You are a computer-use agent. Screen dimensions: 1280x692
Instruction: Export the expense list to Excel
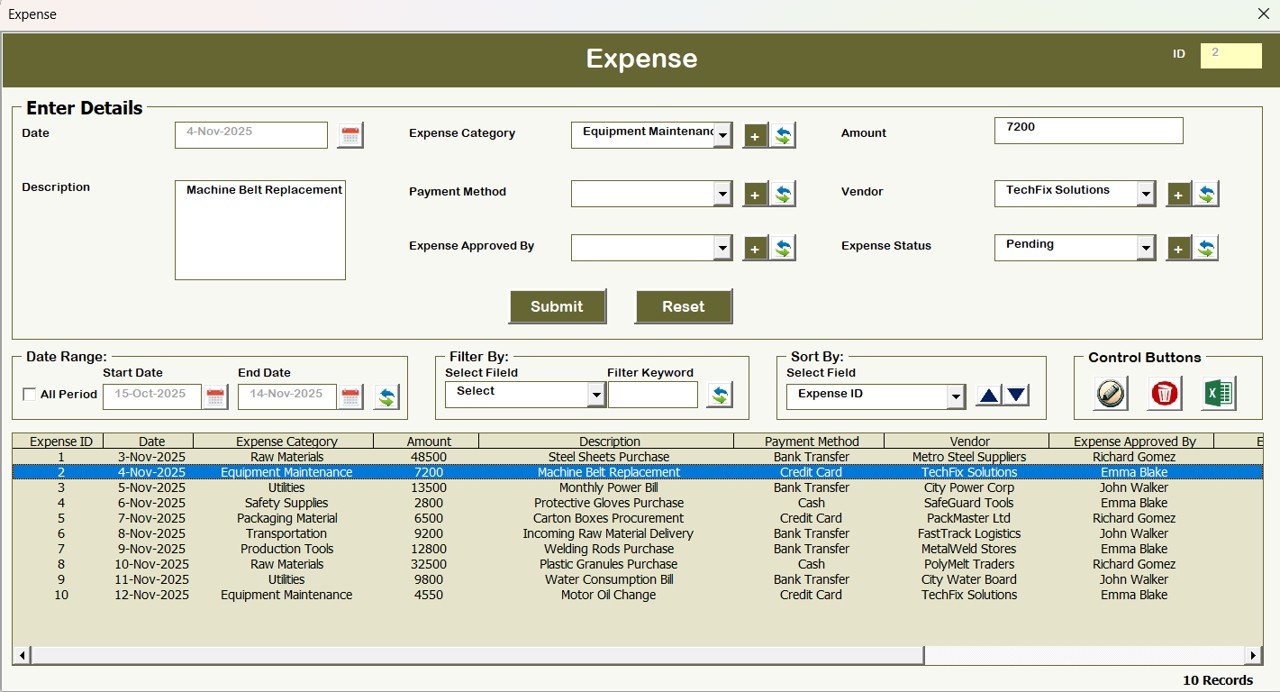(1218, 394)
